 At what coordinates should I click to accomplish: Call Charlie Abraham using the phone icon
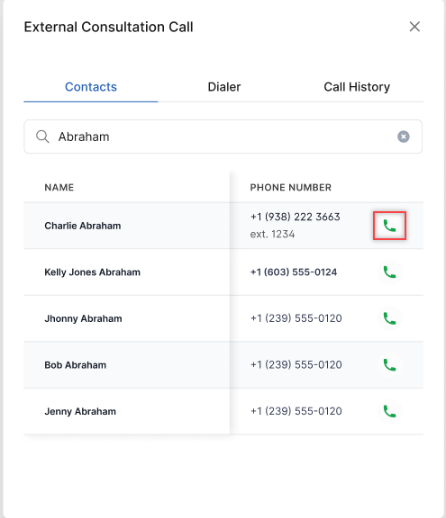tap(389, 226)
